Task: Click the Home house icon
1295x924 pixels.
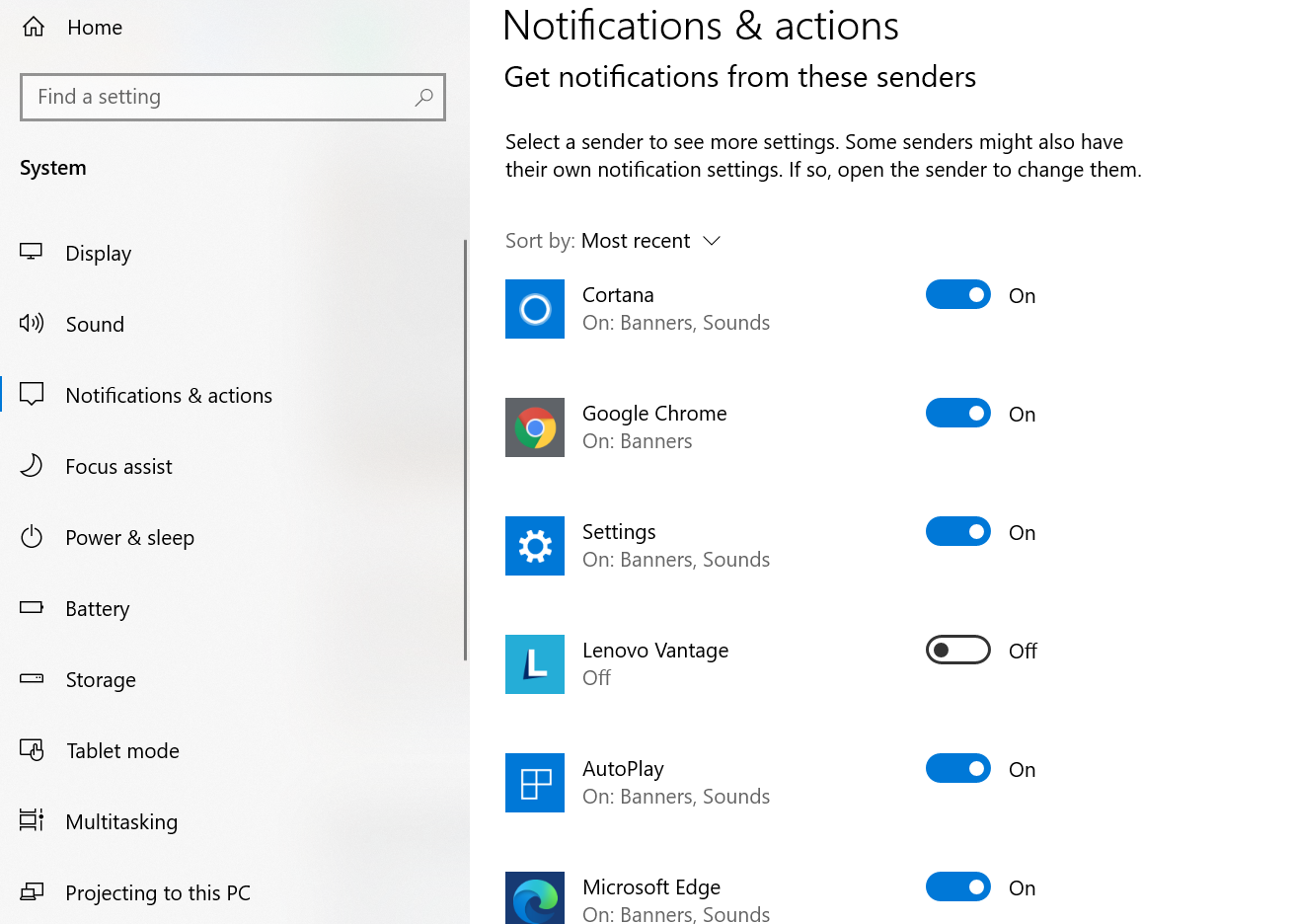Action: point(34,27)
